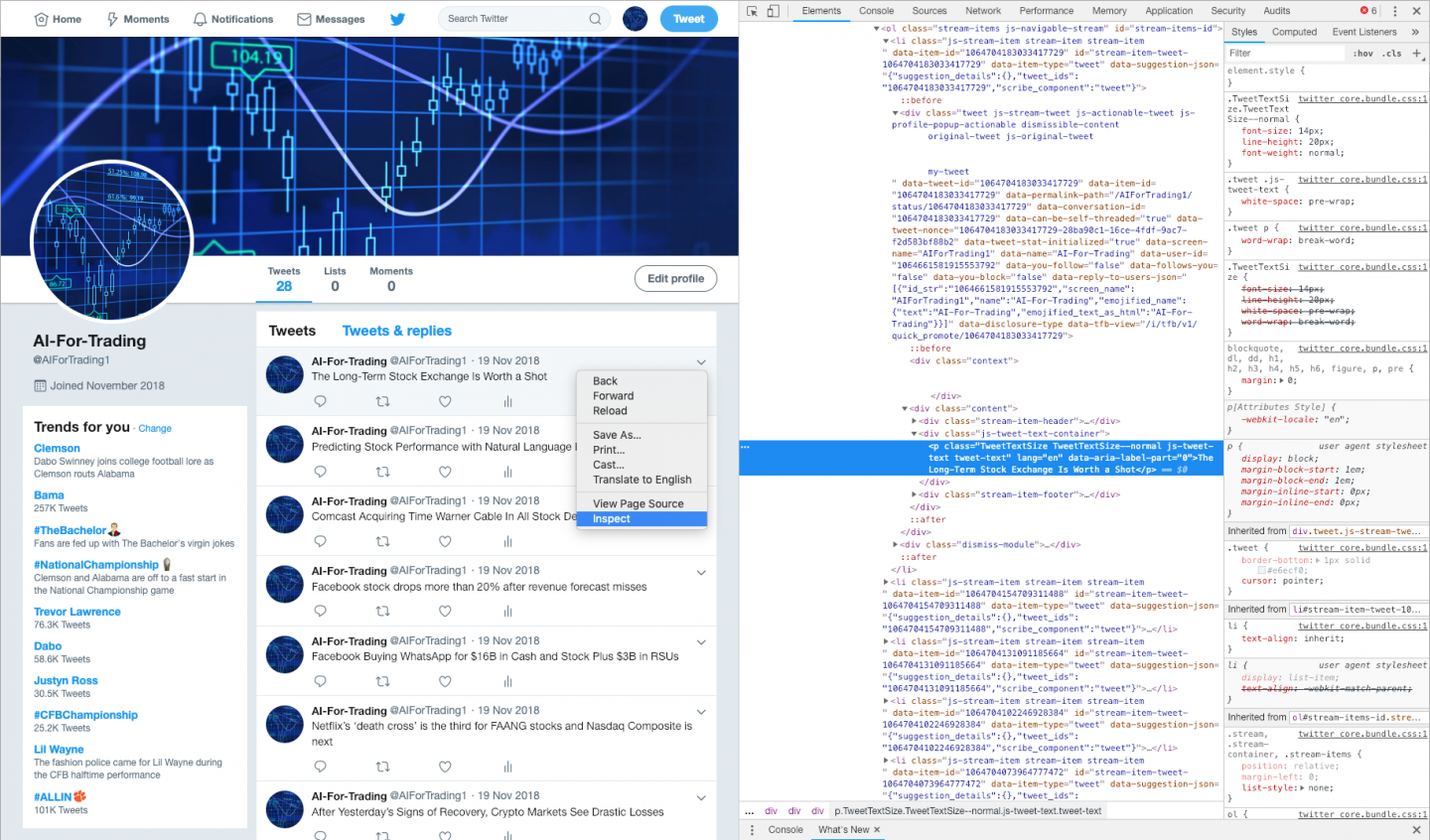Toggle the .cls class editor panel
1430x840 pixels.
pos(1392,54)
